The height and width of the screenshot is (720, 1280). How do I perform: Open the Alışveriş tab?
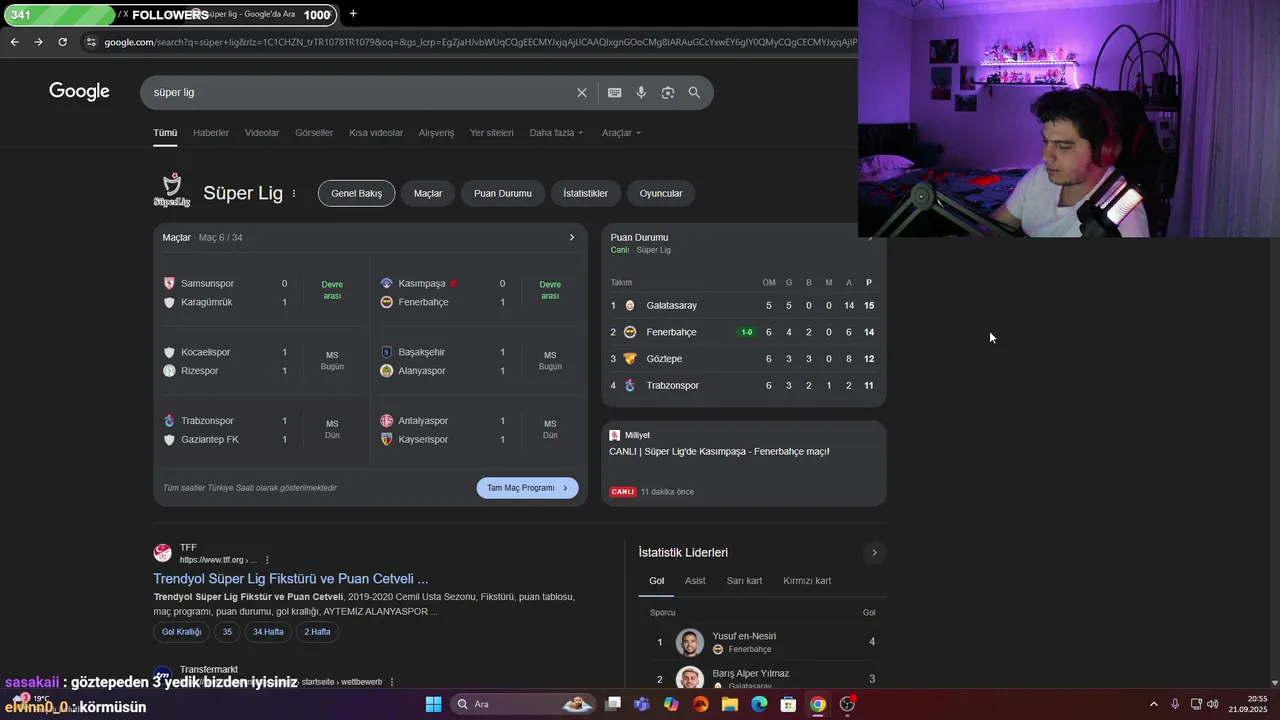[436, 132]
